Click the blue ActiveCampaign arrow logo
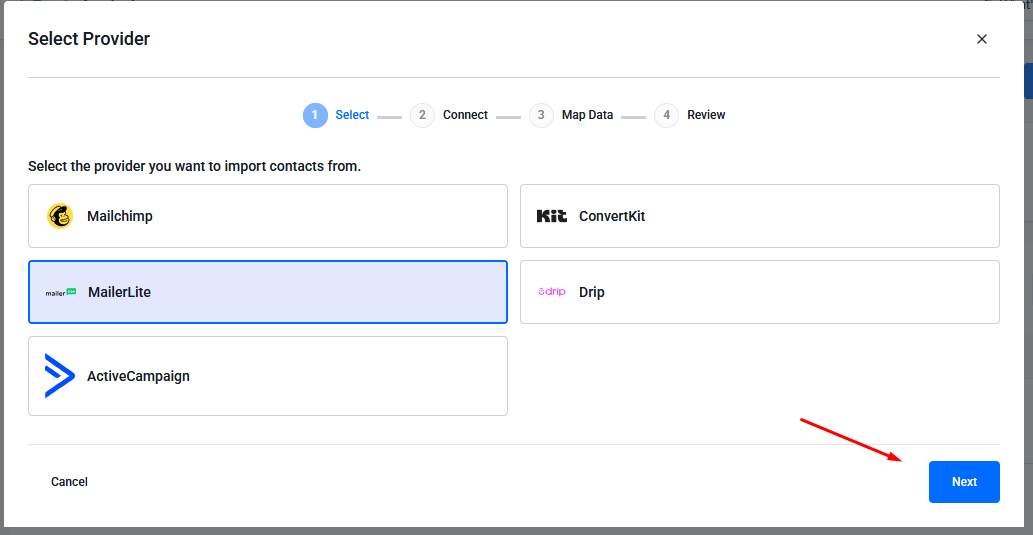 59,376
